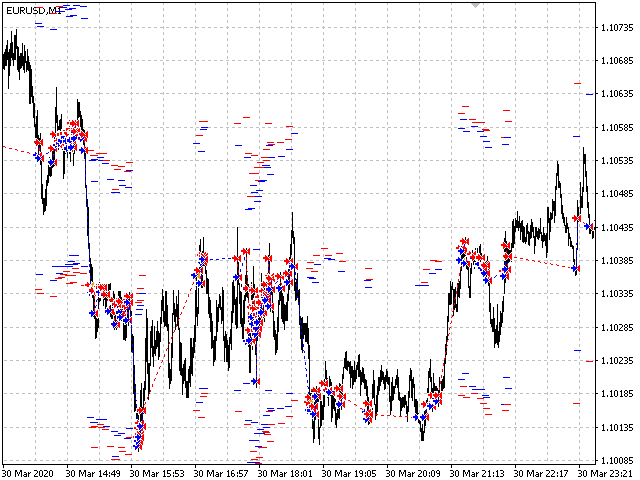Screen dimensions: 640x480
Task: Click the gray chart shift triangle marker
Action: point(476,5)
